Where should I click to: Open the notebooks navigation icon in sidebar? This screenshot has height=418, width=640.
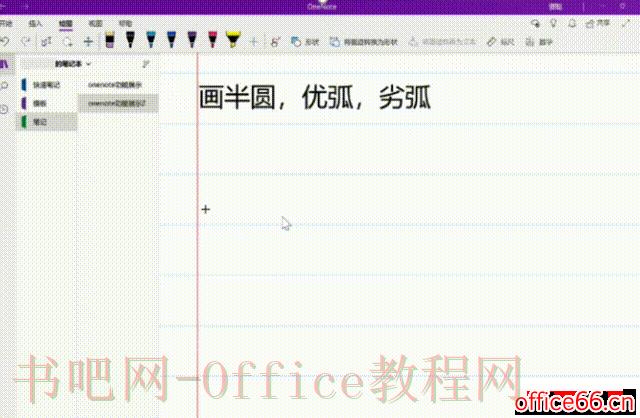click(4, 64)
